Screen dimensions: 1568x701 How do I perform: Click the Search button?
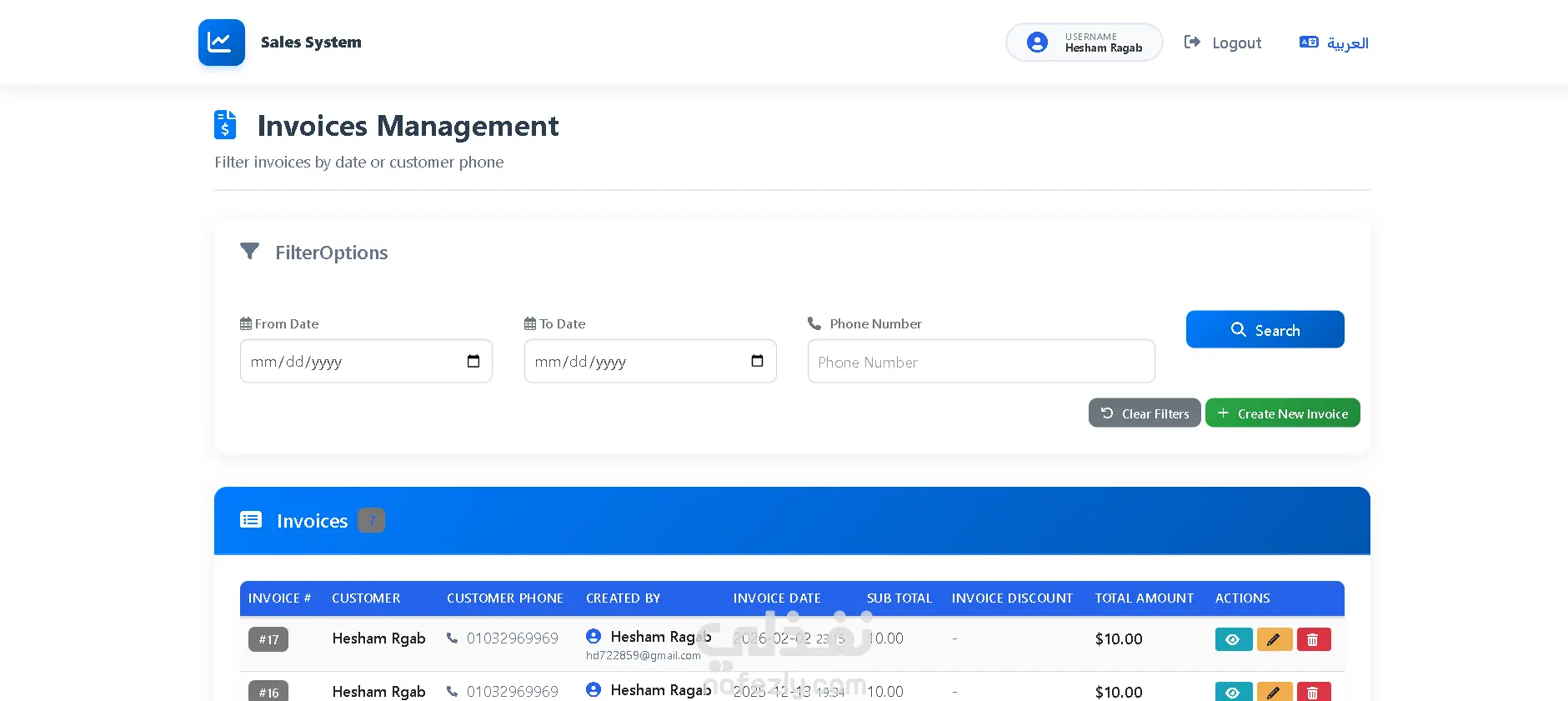click(1265, 329)
